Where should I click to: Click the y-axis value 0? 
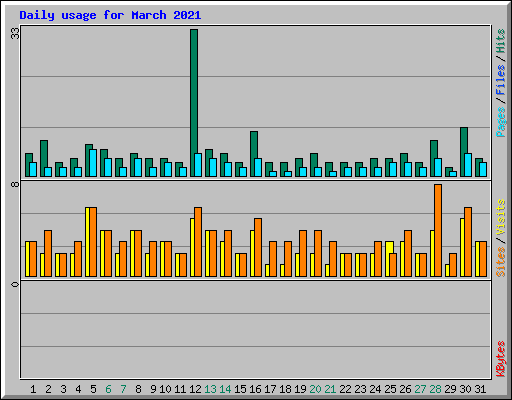pyautogui.click(x=15, y=284)
